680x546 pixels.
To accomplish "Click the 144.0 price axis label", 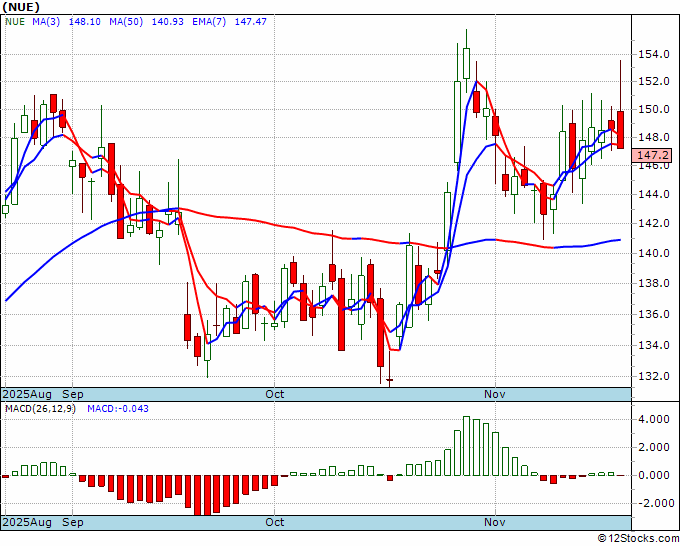I will (654, 194).
